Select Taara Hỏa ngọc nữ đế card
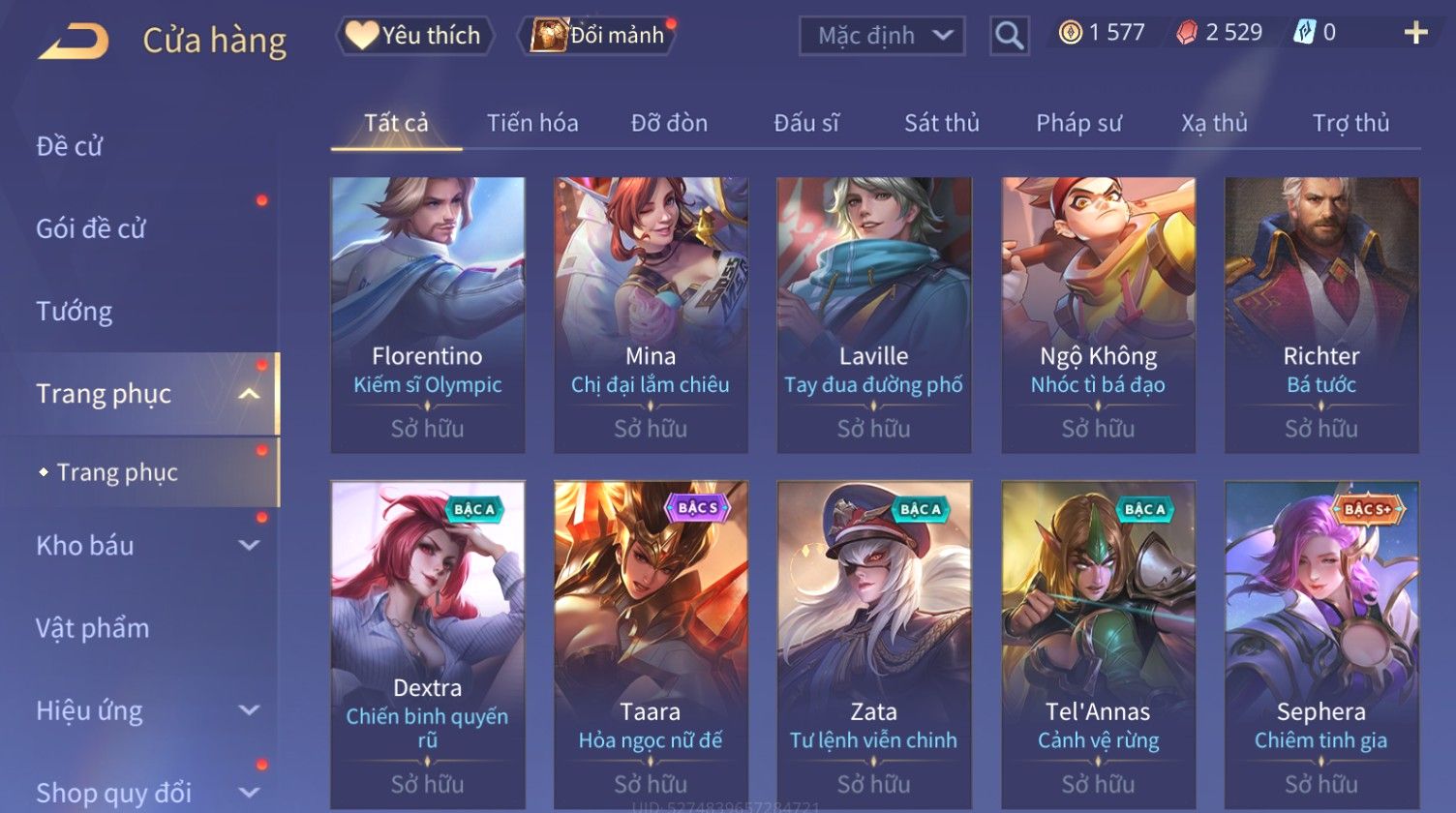The width and height of the screenshot is (1456, 813). (x=651, y=645)
